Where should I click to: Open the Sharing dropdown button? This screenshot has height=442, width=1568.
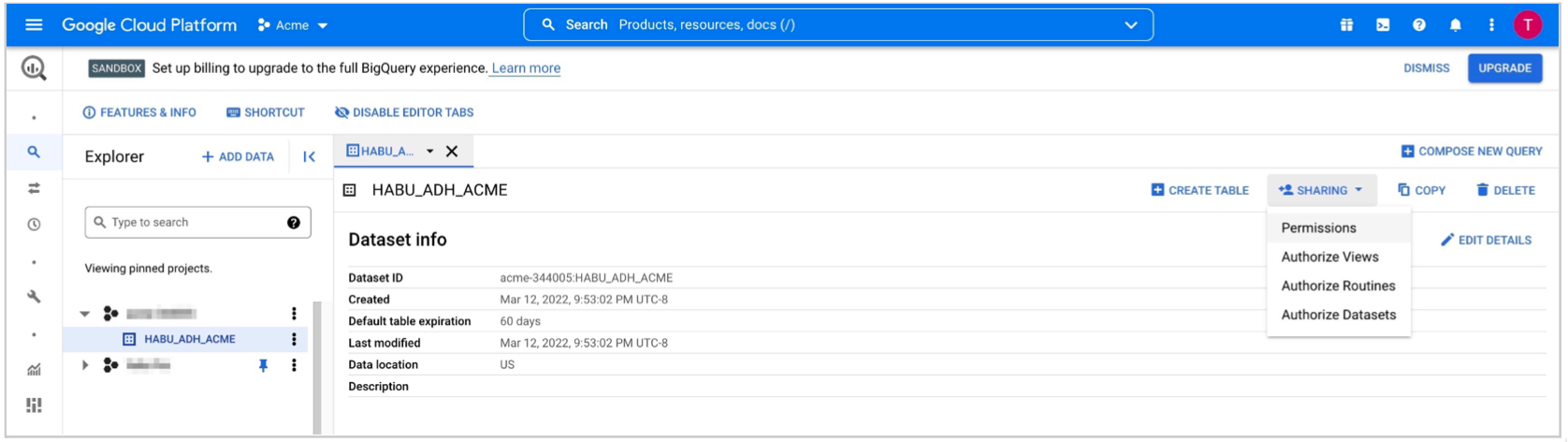(1321, 190)
